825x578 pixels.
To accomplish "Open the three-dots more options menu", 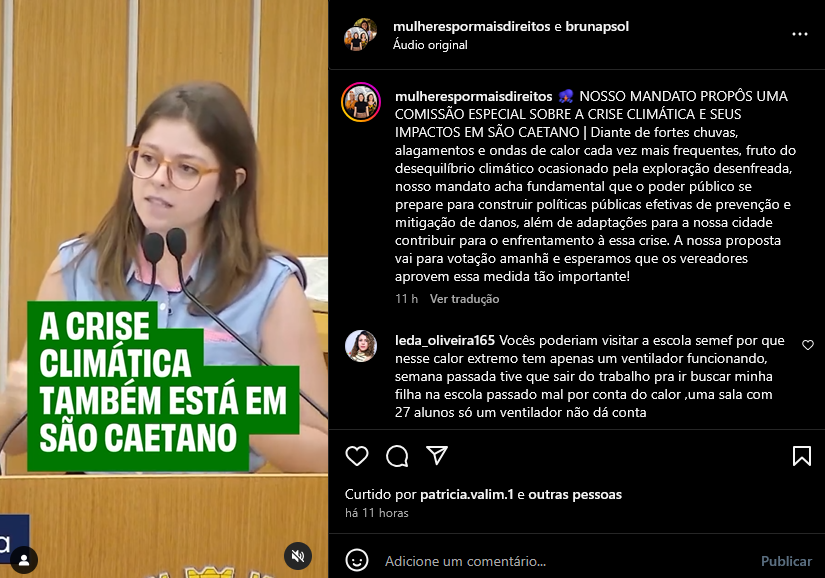I will [x=800, y=34].
